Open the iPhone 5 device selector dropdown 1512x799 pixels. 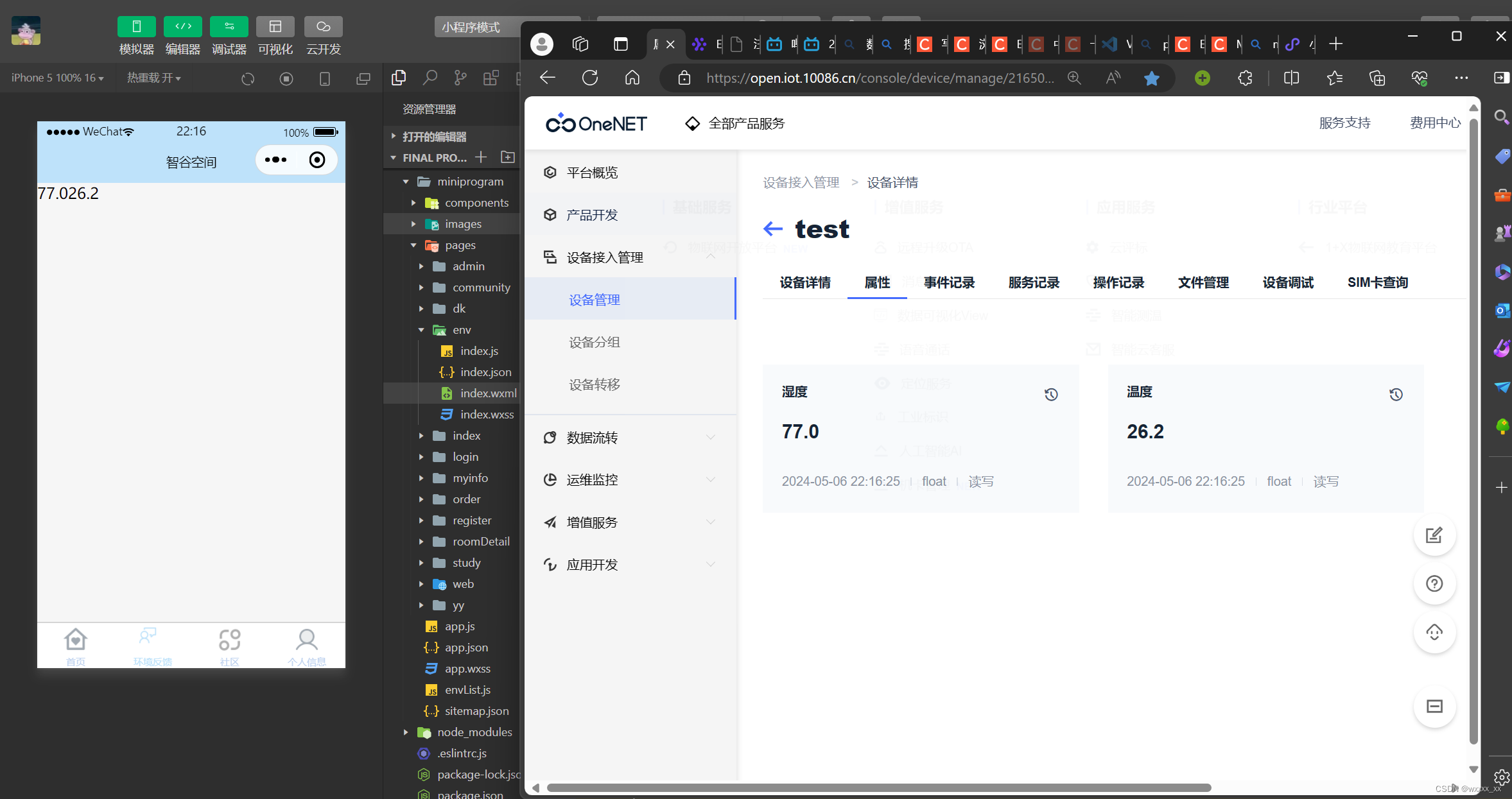pyautogui.click(x=56, y=78)
